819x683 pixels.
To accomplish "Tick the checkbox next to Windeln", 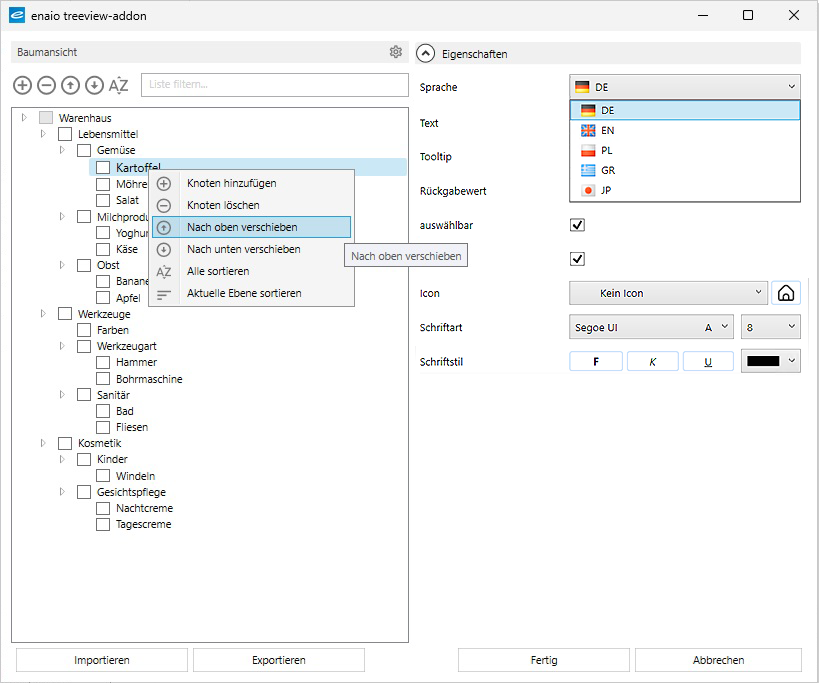I will (103, 476).
